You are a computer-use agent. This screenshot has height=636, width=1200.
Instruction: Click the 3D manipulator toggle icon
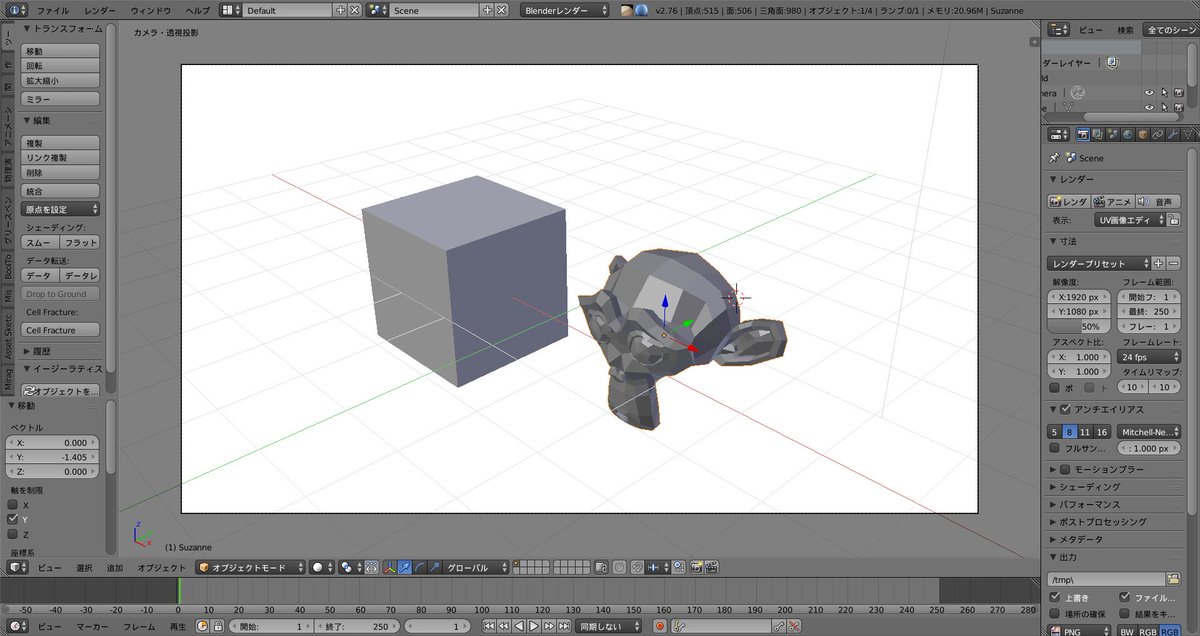pos(388,567)
